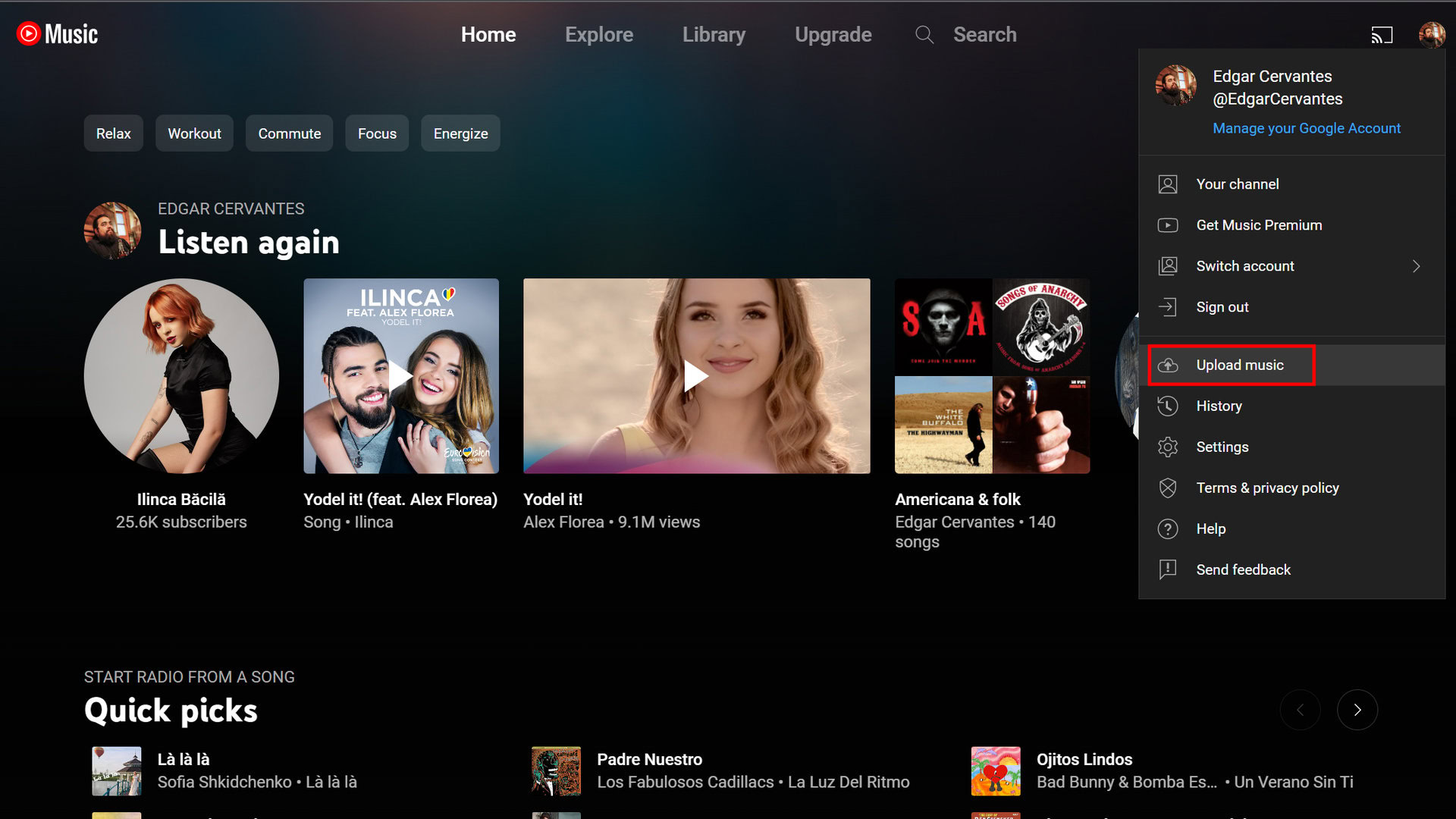This screenshot has height=819, width=1456.
Task: Enable the Energize mood filter
Action: (460, 133)
